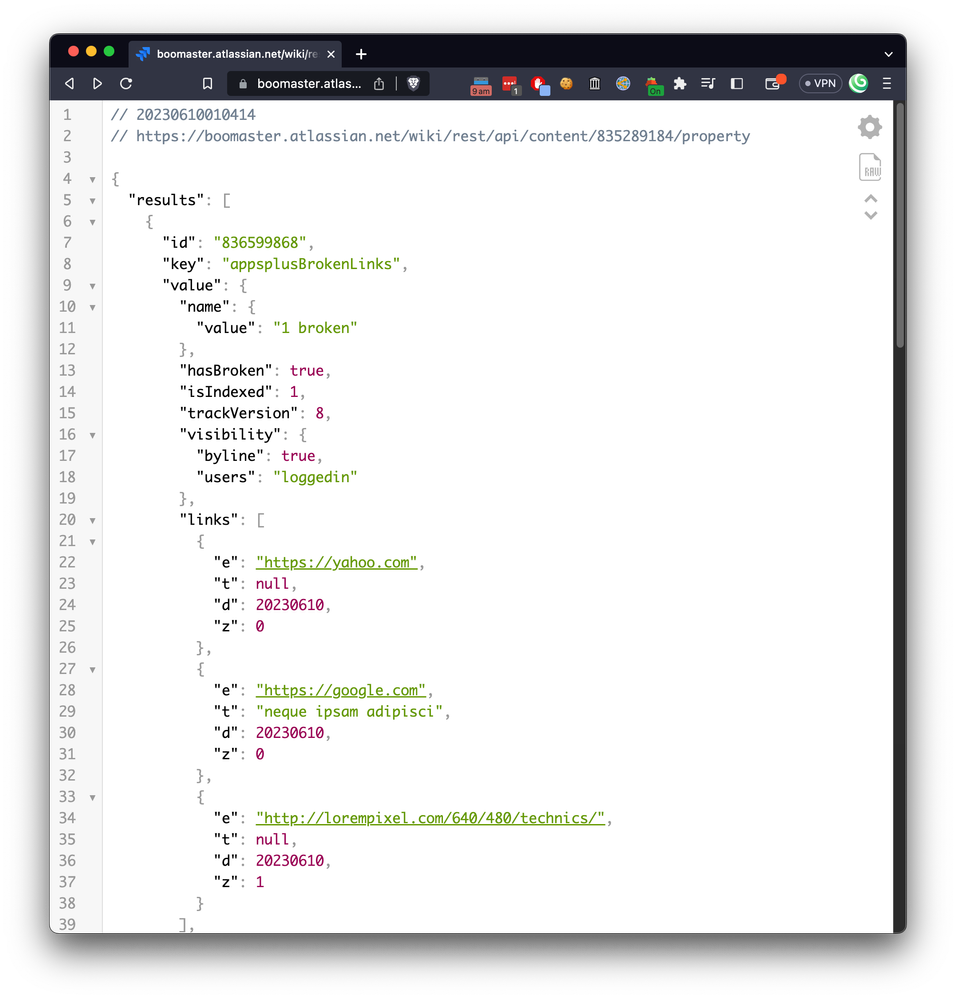Toggle the VPN control in the toolbar
Image resolution: width=956 pixels, height=999 pixels.
820,84
